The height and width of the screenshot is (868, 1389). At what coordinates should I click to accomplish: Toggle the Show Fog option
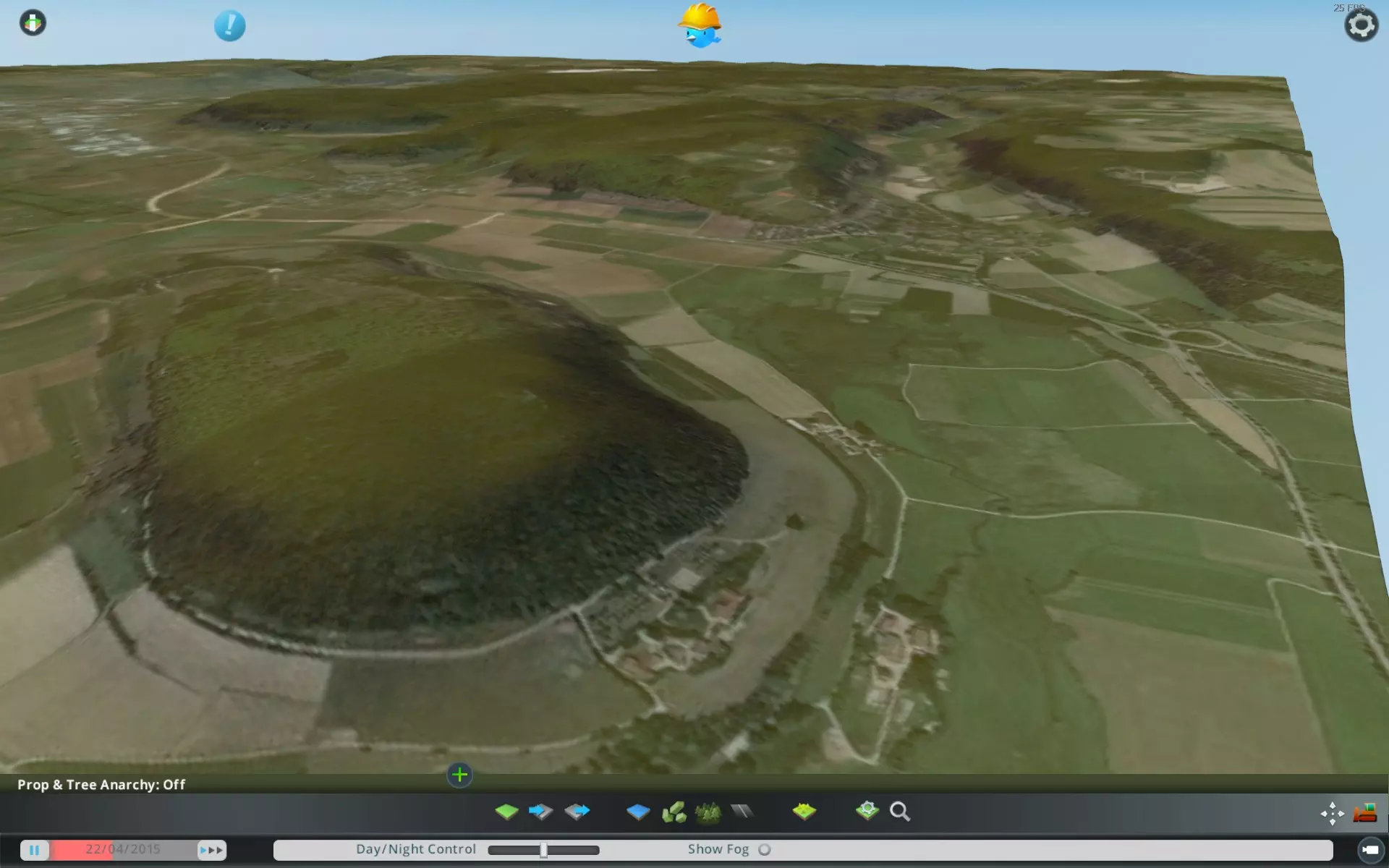765,850
